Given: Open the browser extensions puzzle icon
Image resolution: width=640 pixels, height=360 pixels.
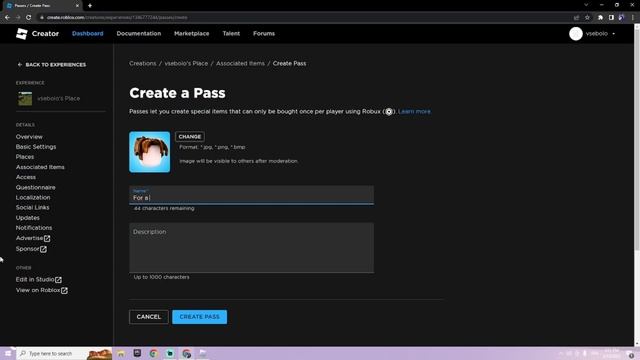Looking at the screenshot, I should click(x=600, y=18).
